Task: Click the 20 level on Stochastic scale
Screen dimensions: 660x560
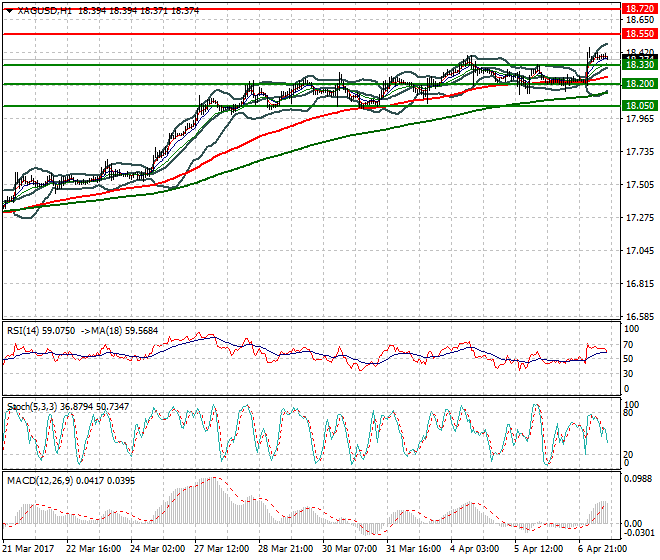Action: pos(628,454)
